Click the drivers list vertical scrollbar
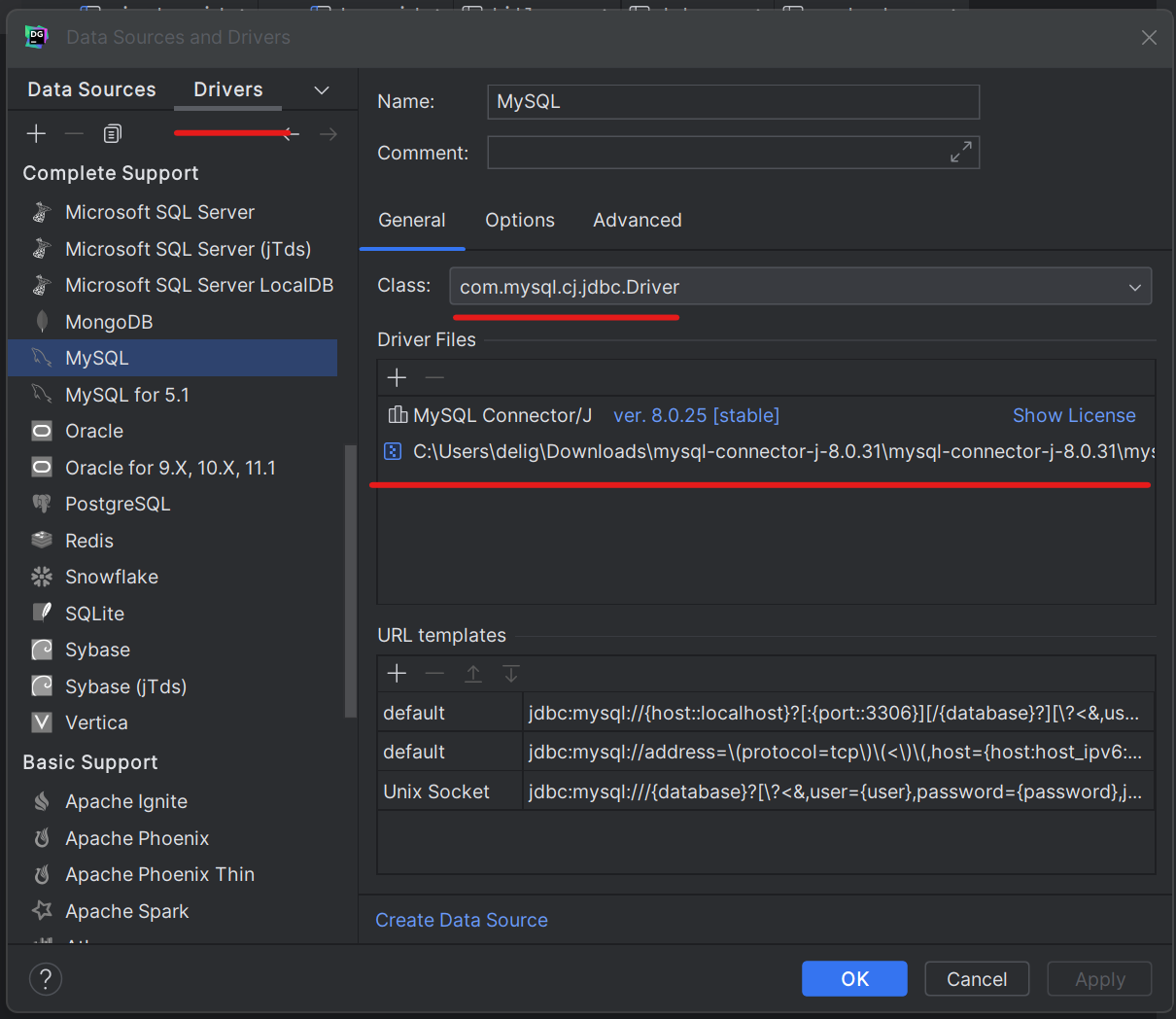 pos(351,581)
